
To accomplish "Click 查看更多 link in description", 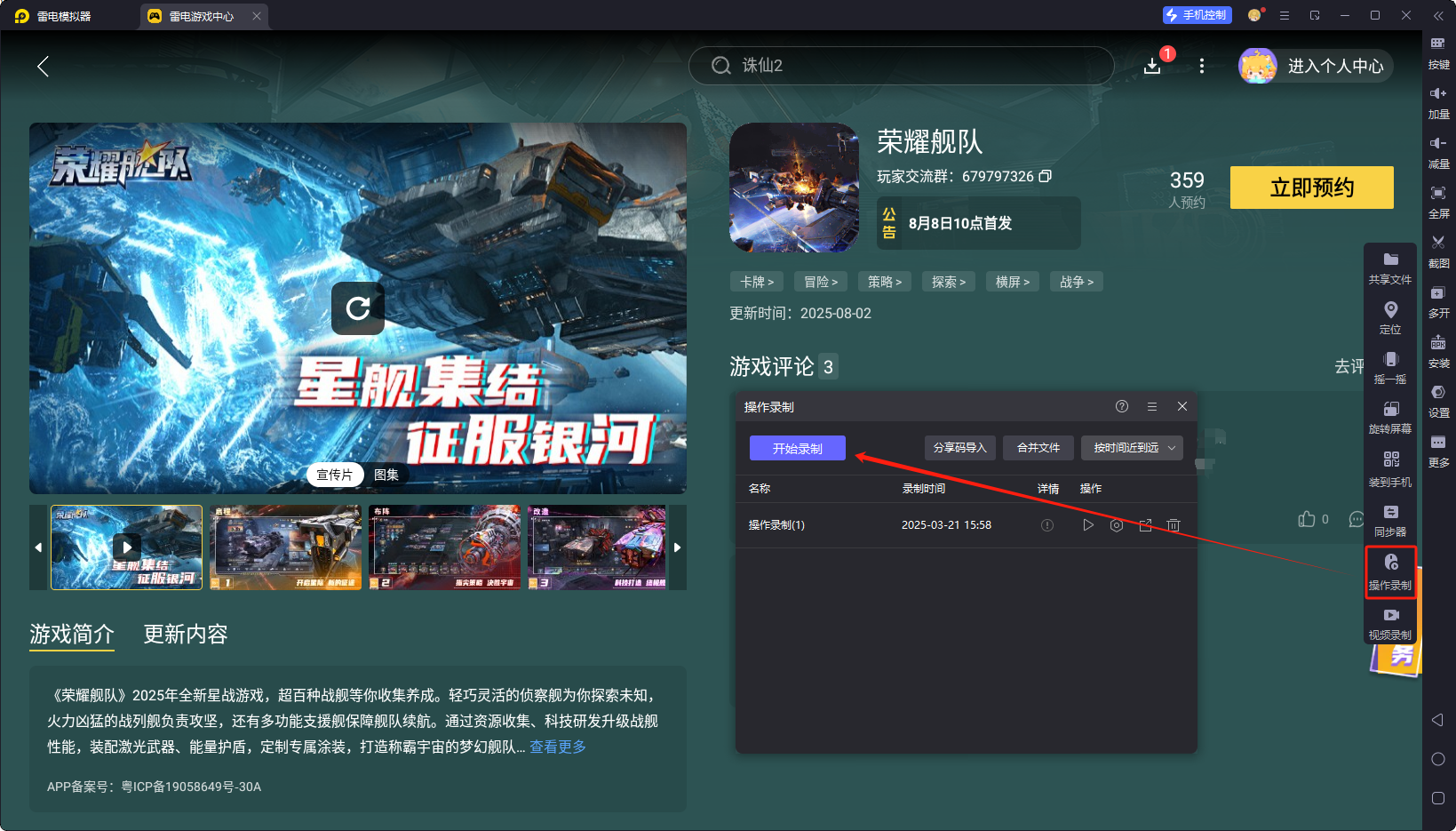I will click(558, 747).
